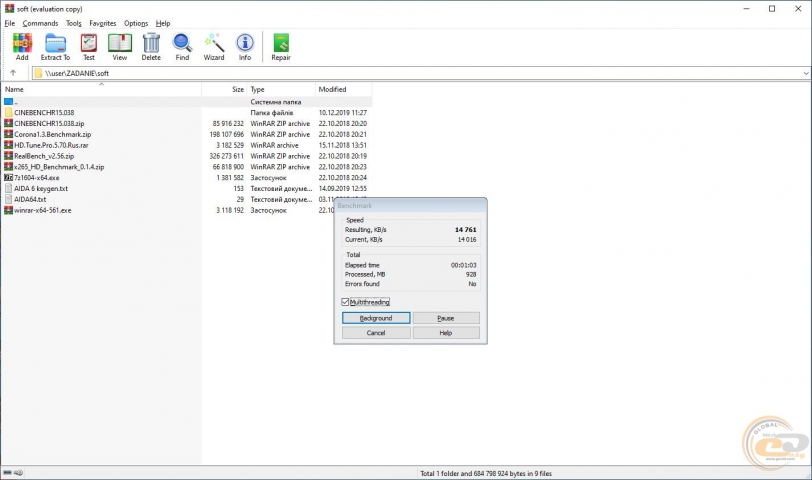Screen dimensions: 812x480
Task: Open the Commands menu
Action: click(x=40, y=23)
